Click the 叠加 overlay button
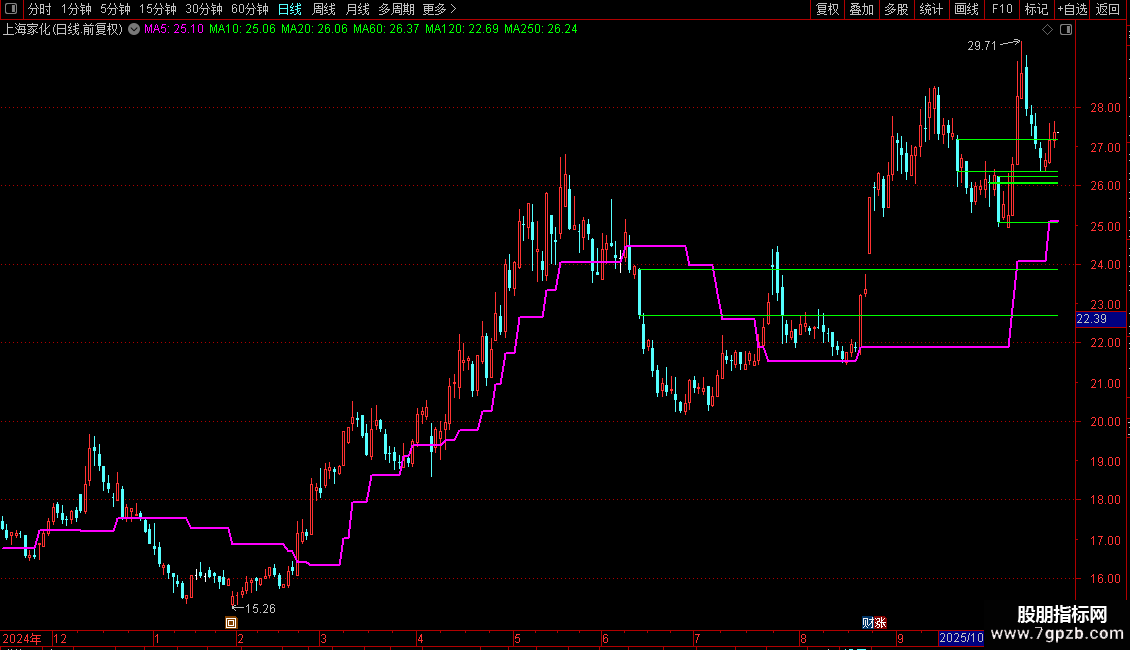 point(862,9)
